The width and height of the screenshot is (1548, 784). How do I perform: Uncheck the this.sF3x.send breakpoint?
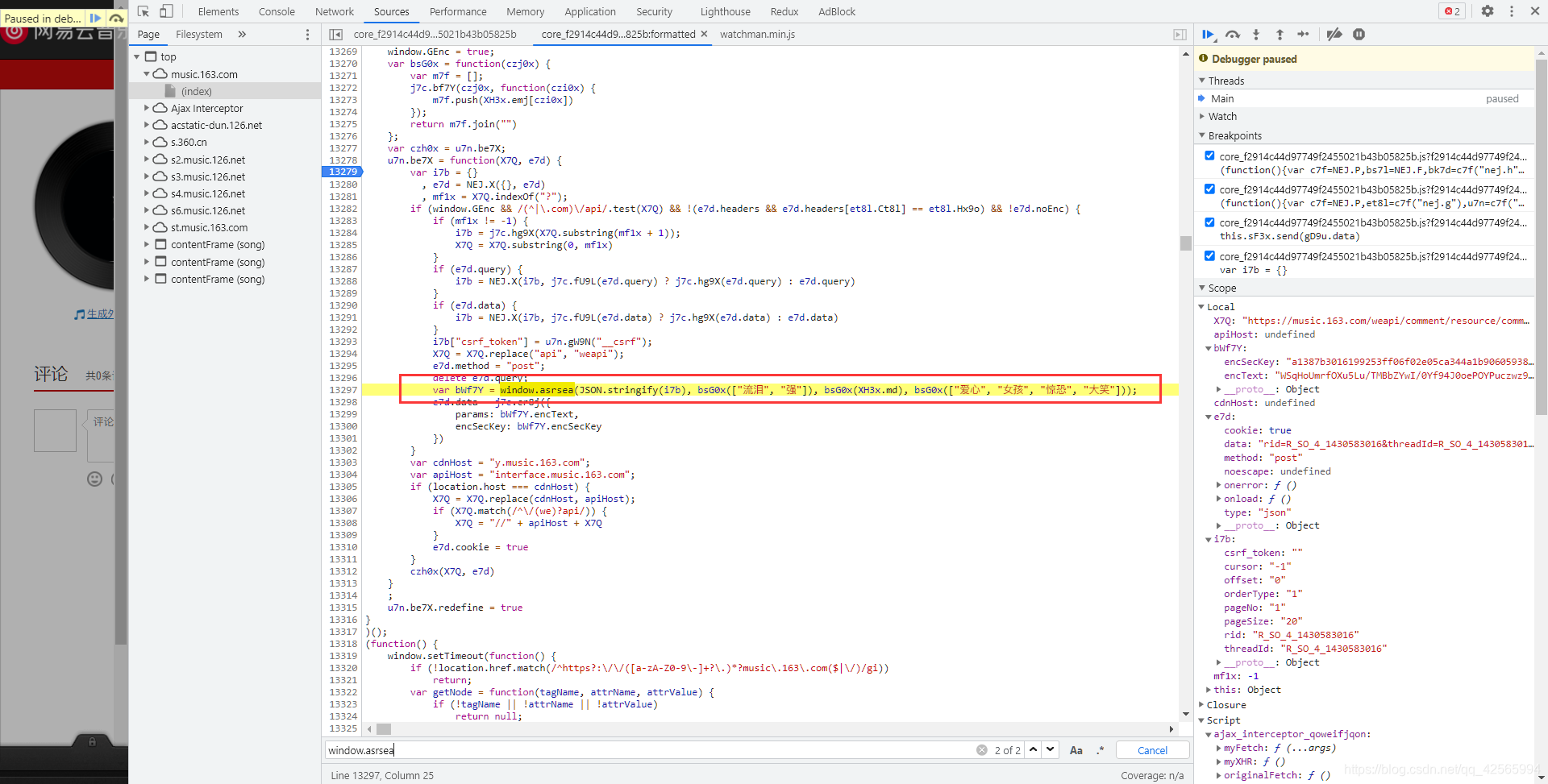pyautogui.click(x=1209, y=222)
